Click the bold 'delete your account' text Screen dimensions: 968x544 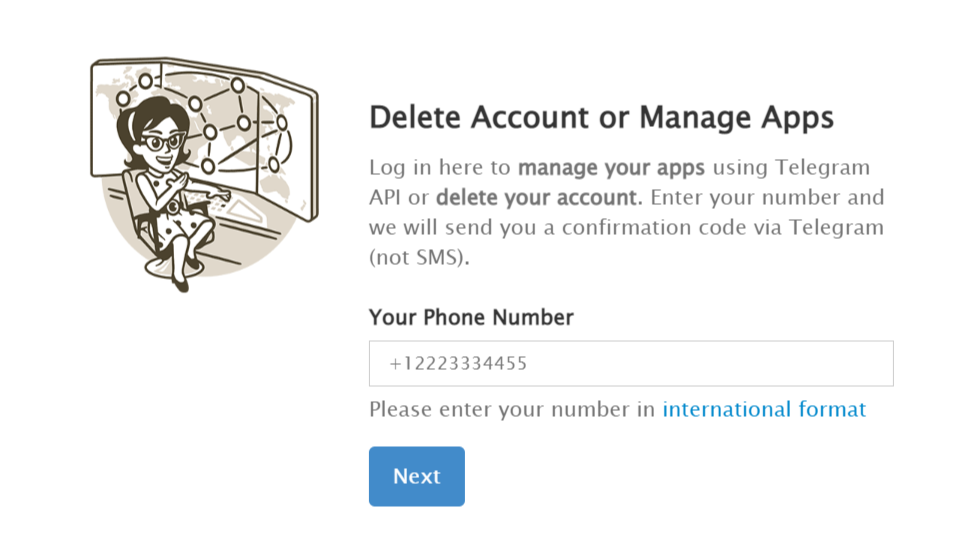537,197
